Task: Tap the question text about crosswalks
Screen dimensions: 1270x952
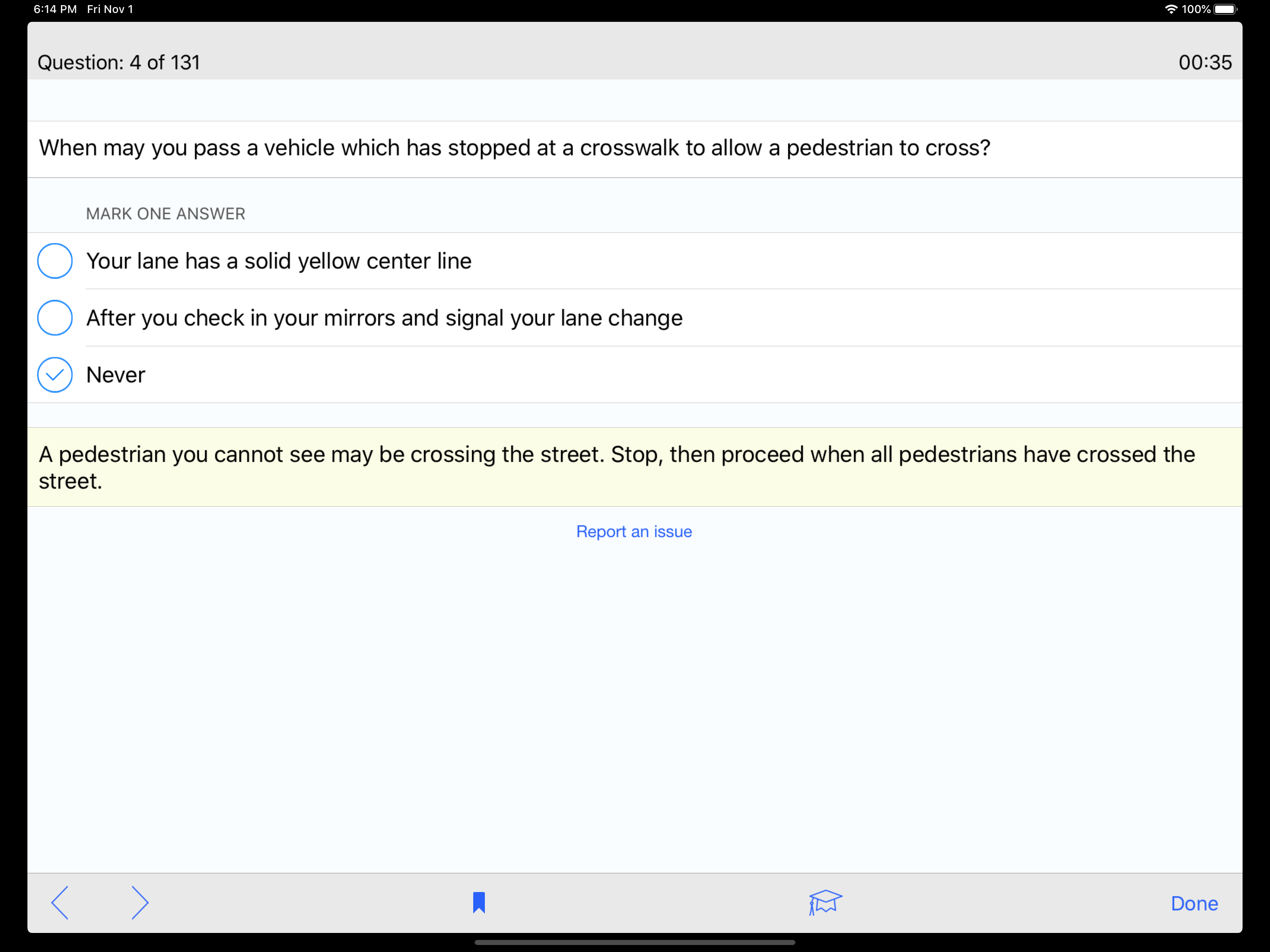Action: (x=514, y=147)
